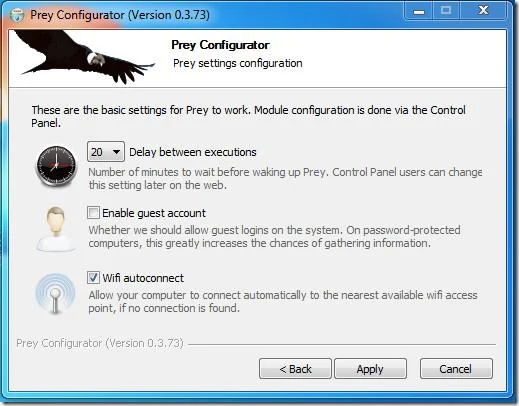Enable the guest account checkbox
519x406 pixels.
point(93,213)
